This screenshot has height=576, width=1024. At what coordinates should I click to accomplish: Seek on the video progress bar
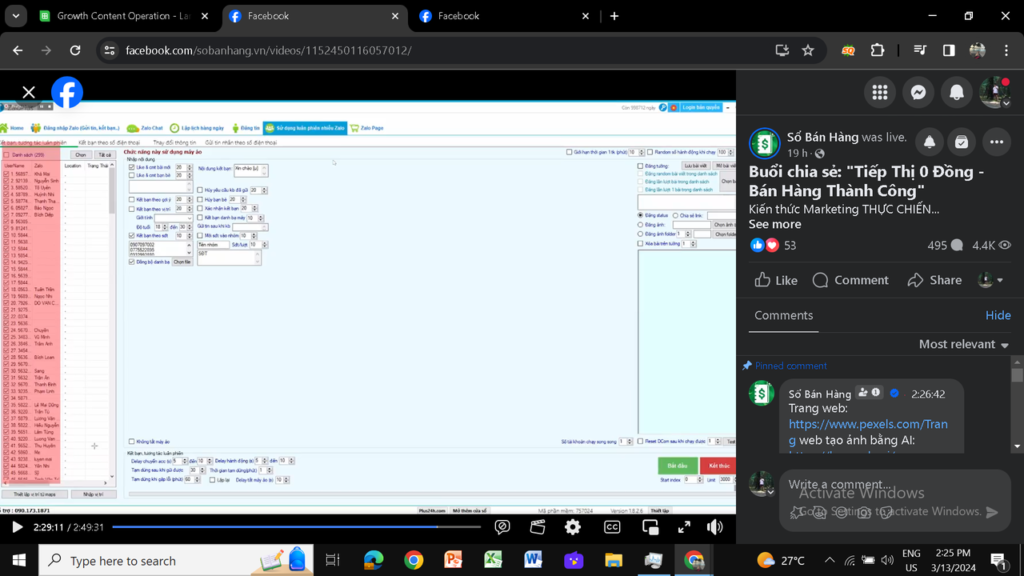tap(296, 526)
